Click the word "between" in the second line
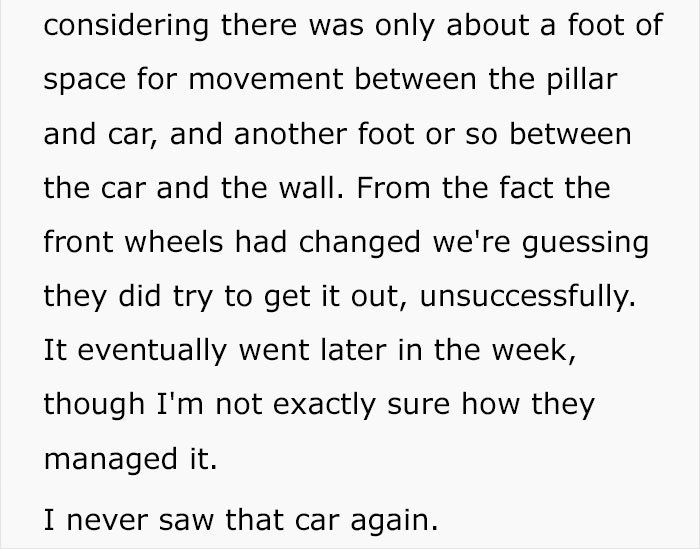The image size is (700, 549). 416,79
